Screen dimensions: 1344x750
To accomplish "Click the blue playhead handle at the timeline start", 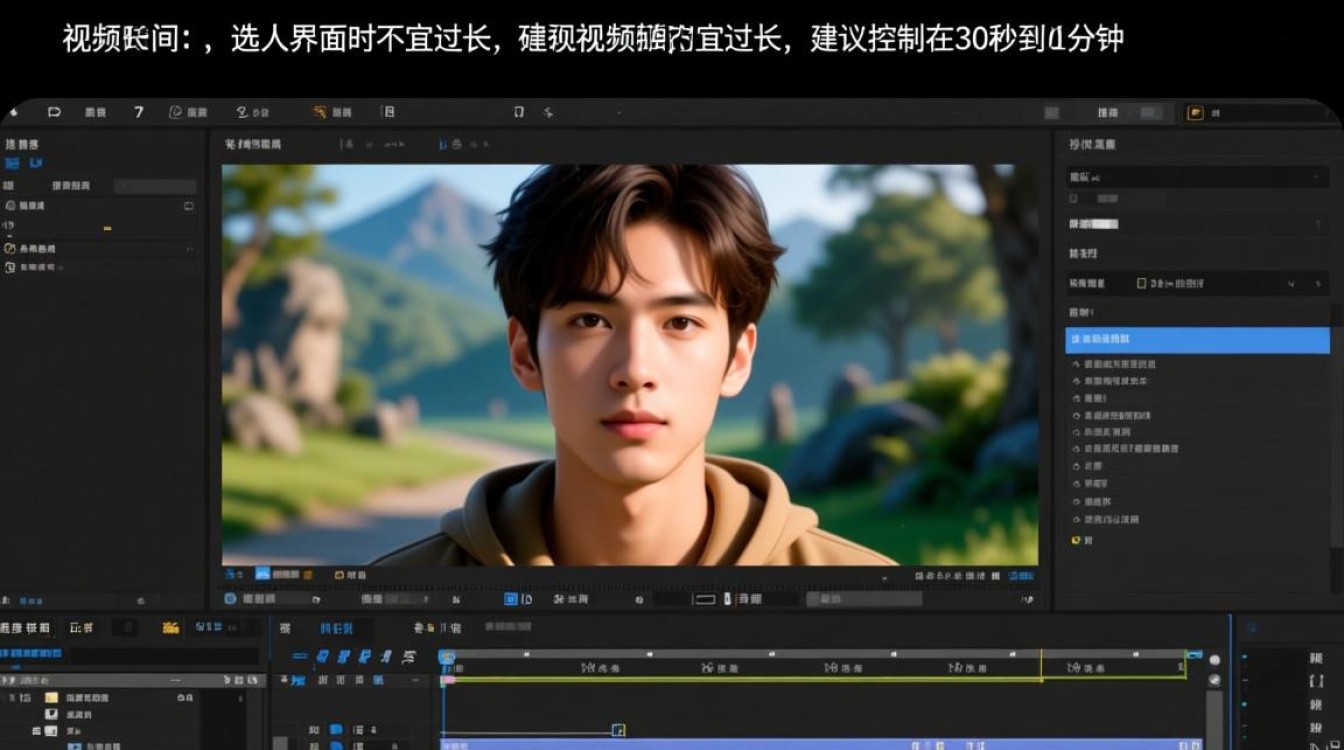I will (447, 657).
